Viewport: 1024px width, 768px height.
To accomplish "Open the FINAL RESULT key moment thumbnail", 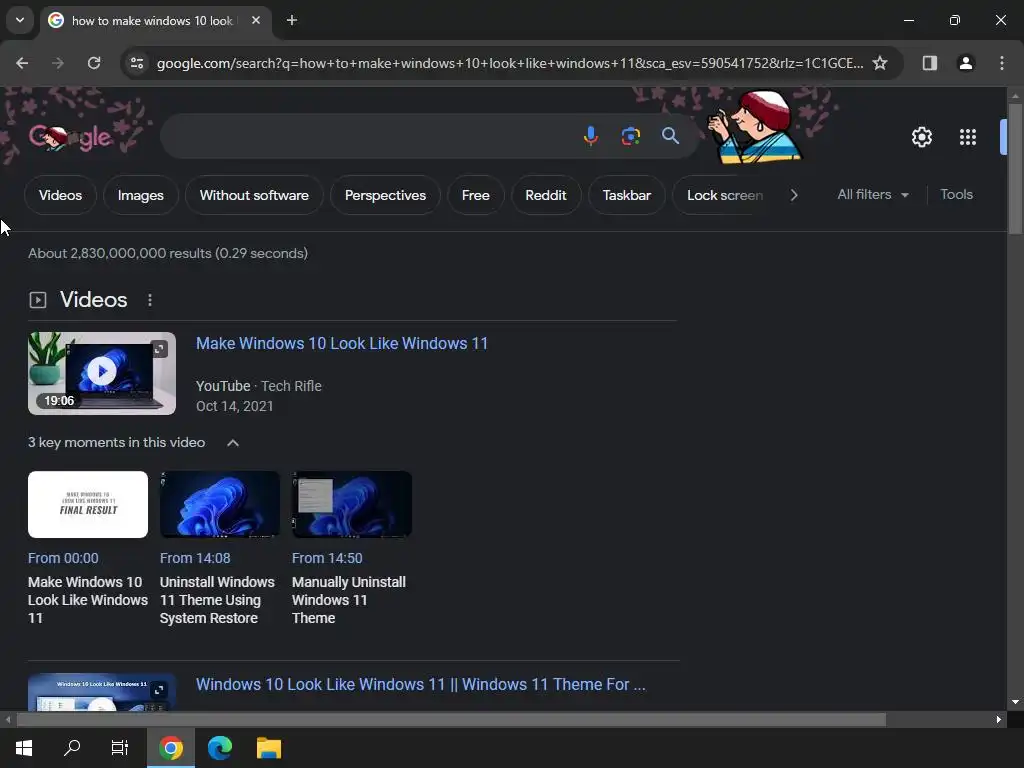I will pos(88,504).
